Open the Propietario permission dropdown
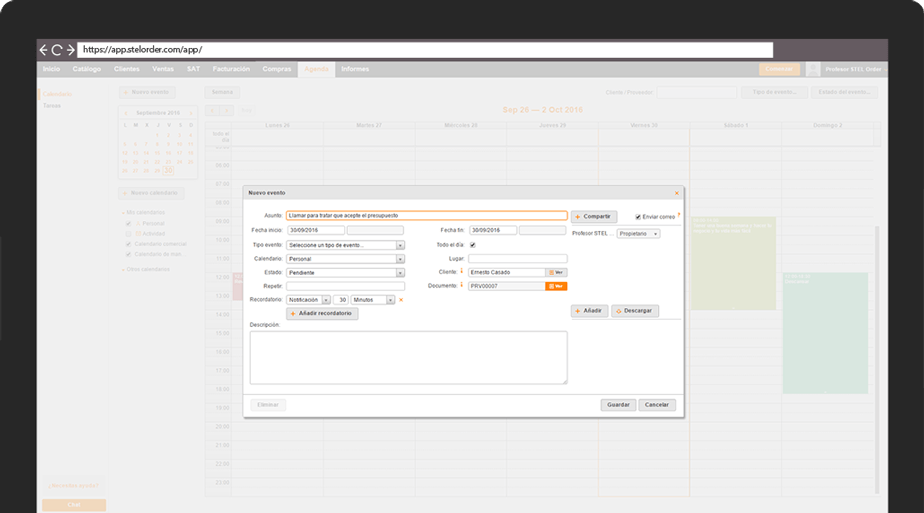 tap(638, 234)
